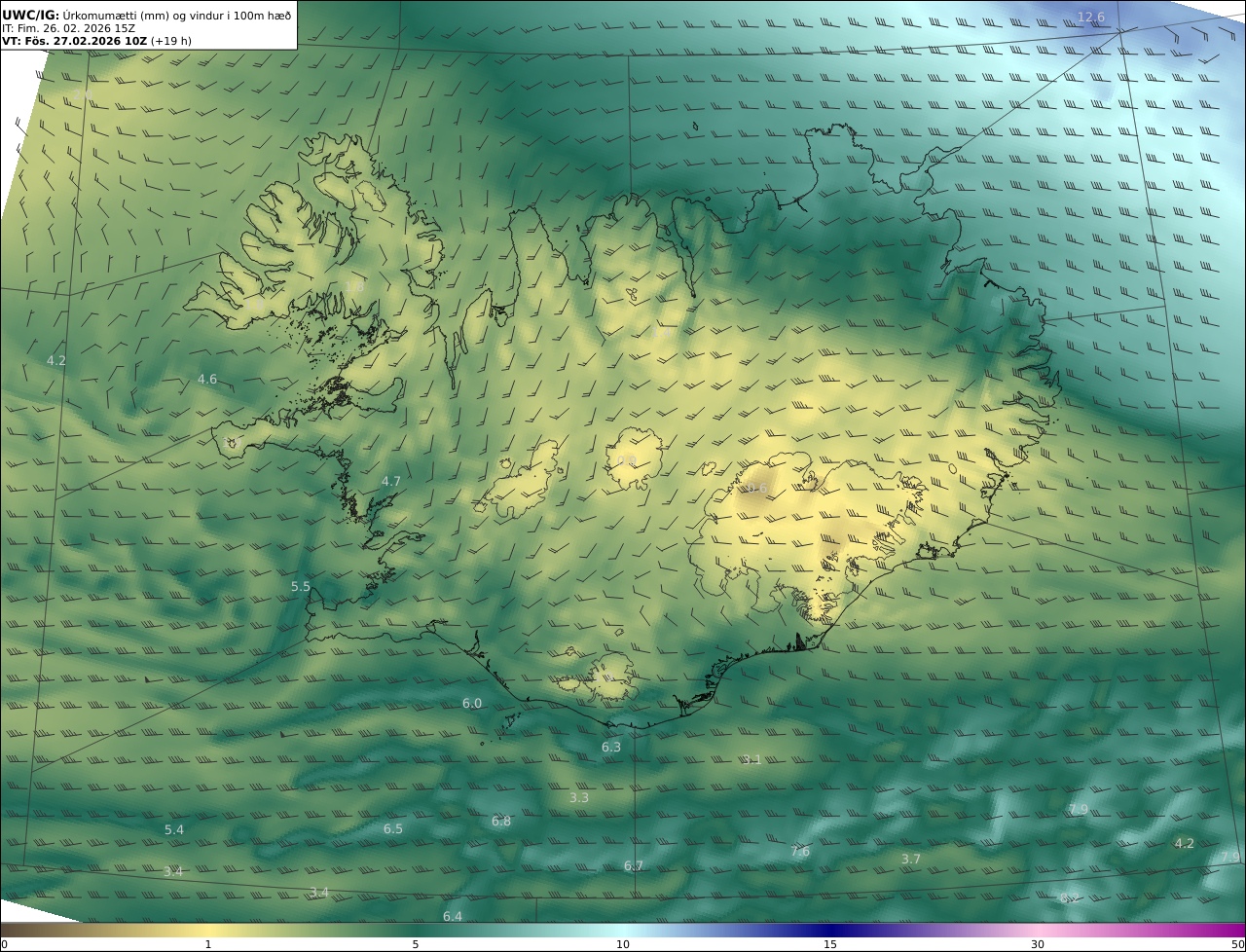The height and width of the screenshot is (952, 1246).
Task: Click the 6.5 value label on the map
Action: (393, 828)
